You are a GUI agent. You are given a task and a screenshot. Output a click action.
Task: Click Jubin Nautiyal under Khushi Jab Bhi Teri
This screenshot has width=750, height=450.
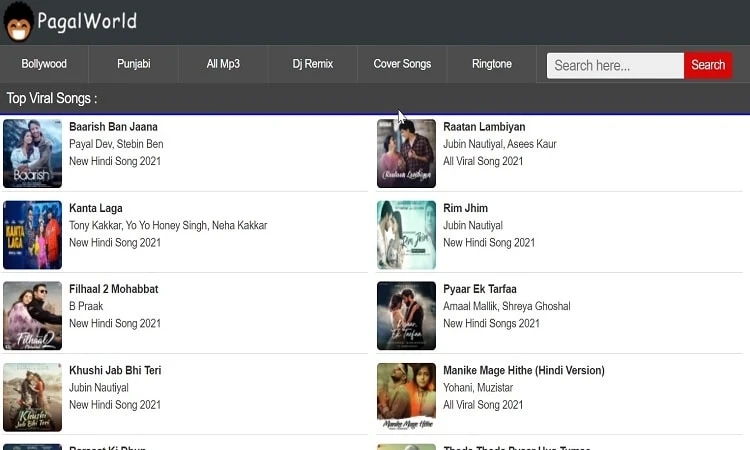coord(99,387)
